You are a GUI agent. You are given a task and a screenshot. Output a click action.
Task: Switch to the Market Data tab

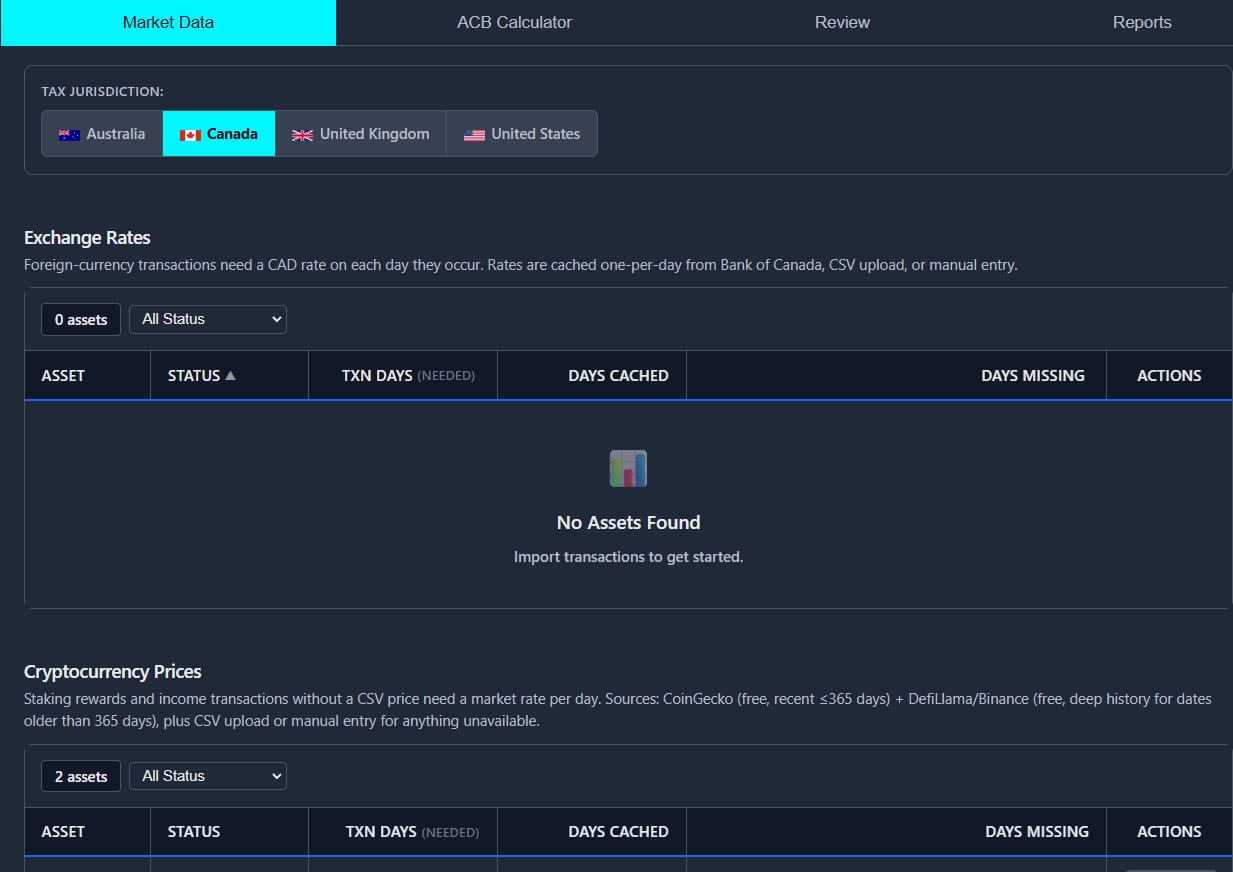click(x=168, y=22)
